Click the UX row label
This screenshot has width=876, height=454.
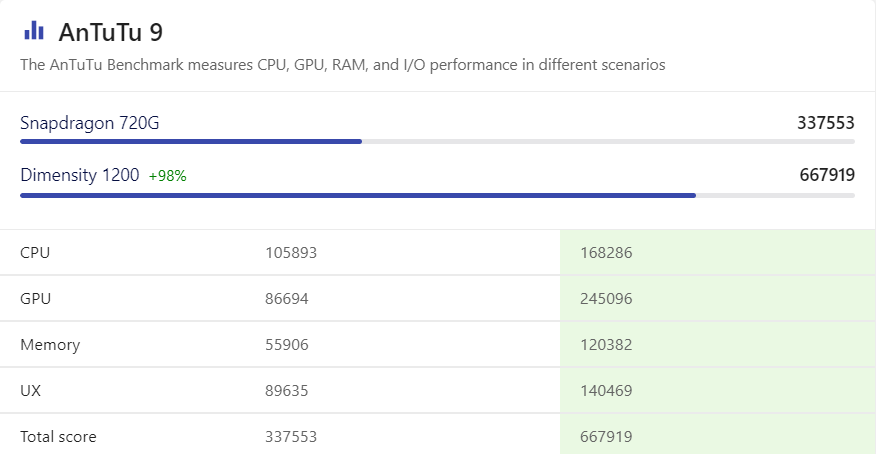click(x=30, y=390)
